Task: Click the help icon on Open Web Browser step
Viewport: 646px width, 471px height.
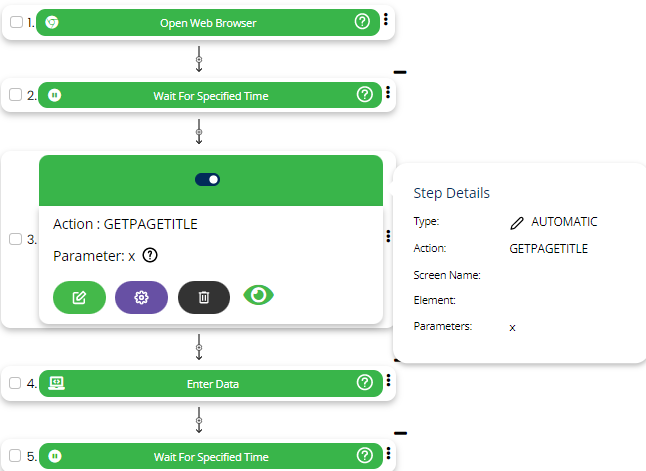Action: (363, 22)
